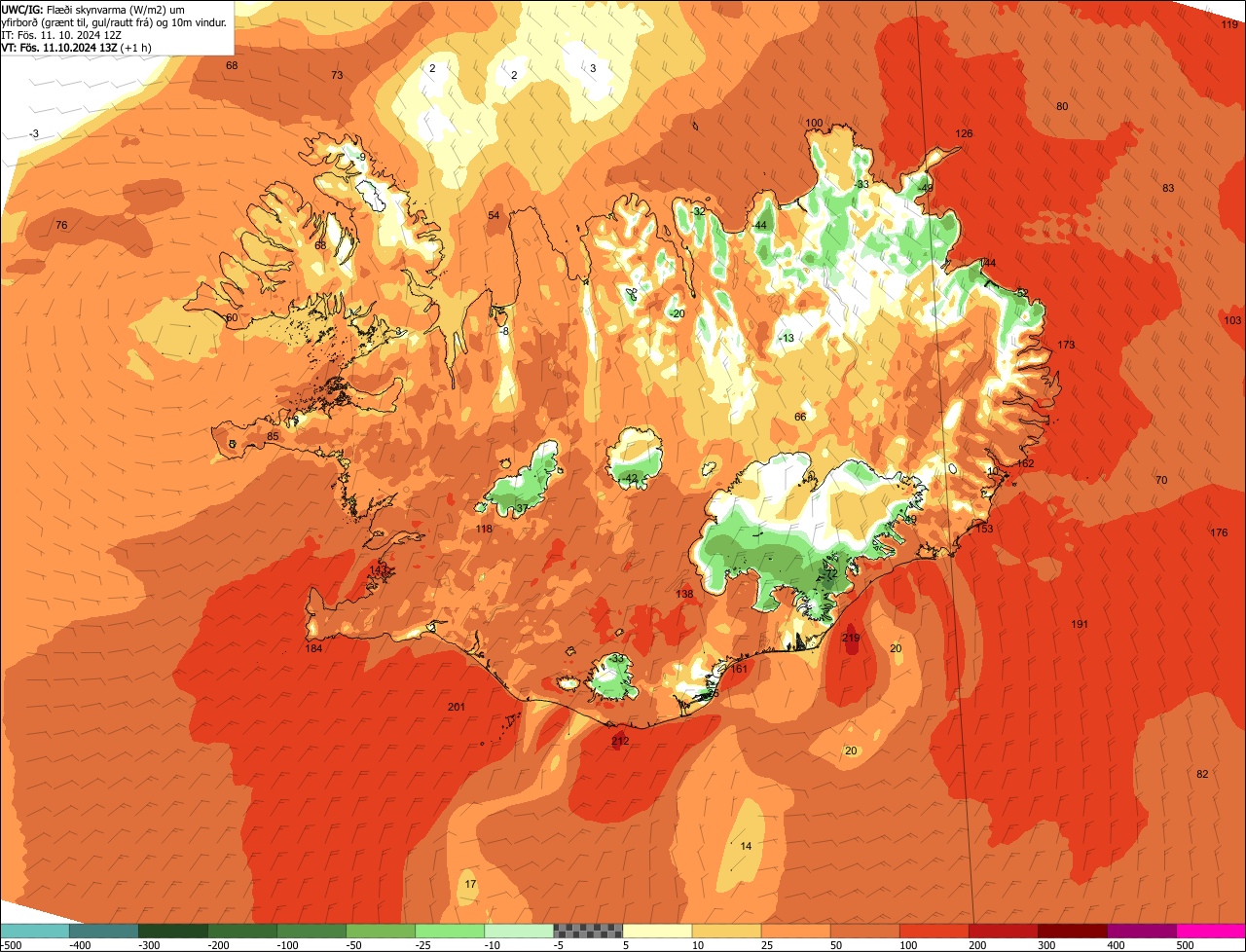1246x952 pixels.
Task: Select the magenta legend swatch starting at 500
Action: point(1211,931)
